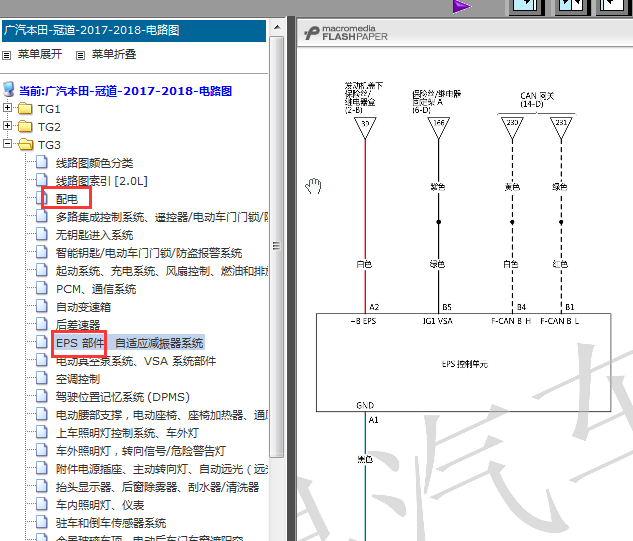Click the 菜单展开 list icon
The width and height of the screenshot is (633, 541).
click(x=6, y=55)
